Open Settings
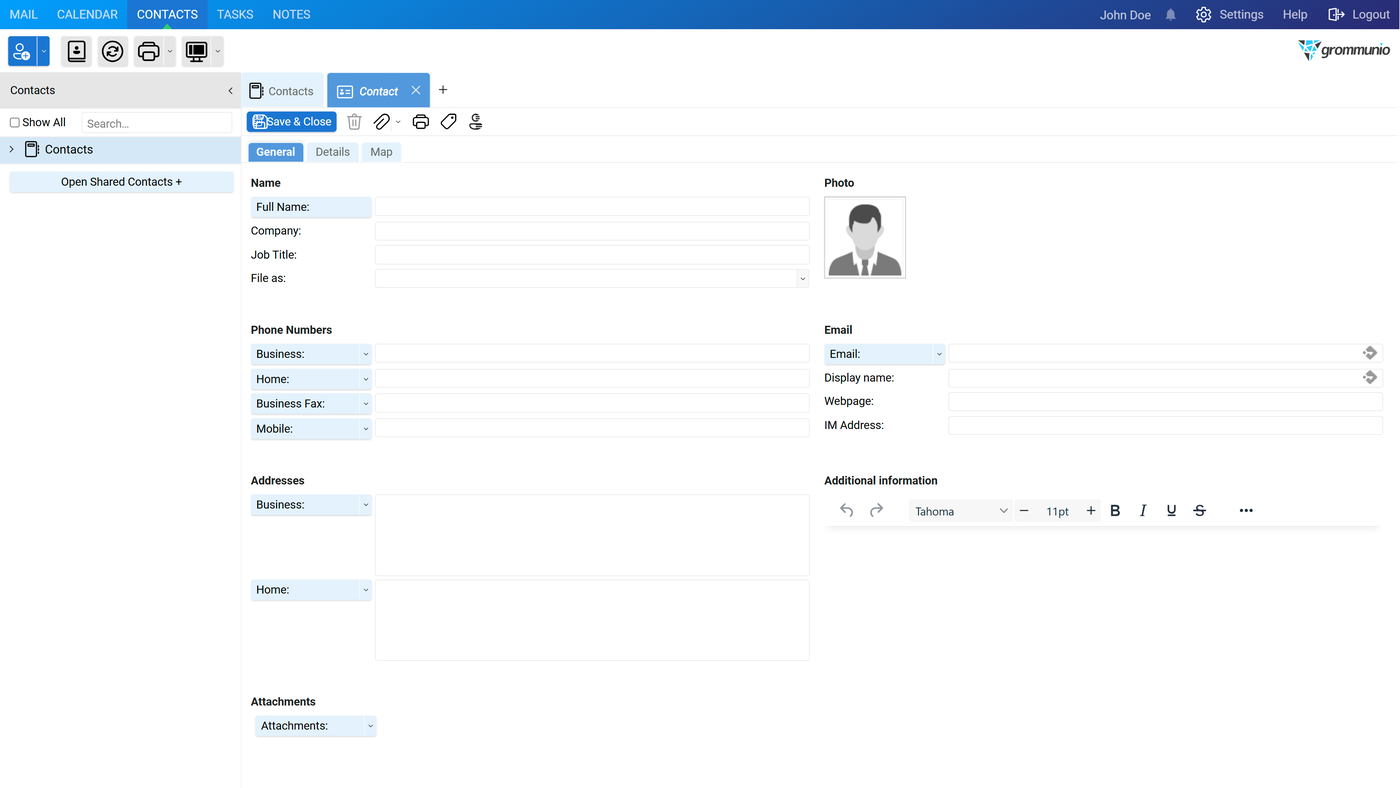1400x788 pixels. [x=1230, y=15]
